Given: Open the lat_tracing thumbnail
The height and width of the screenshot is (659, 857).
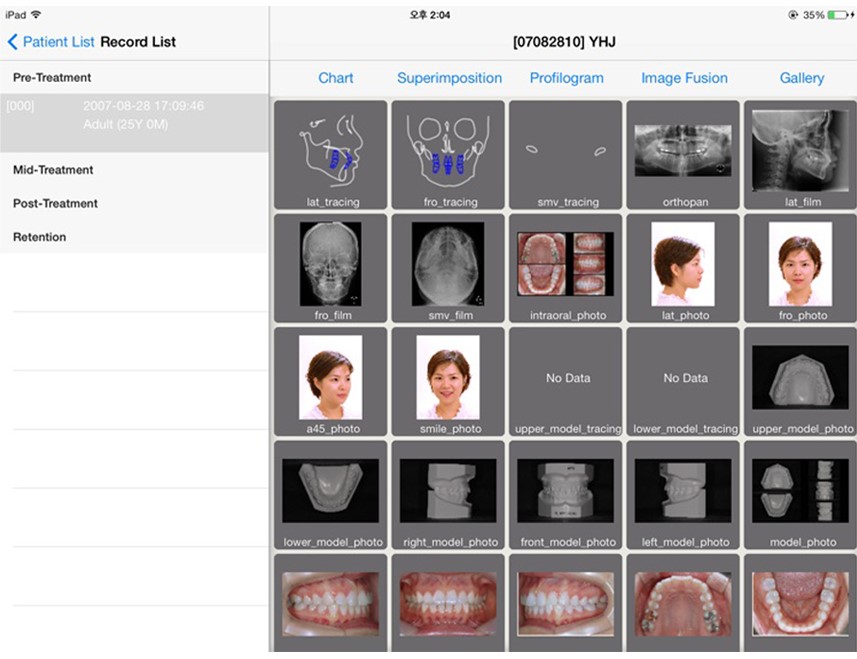Looking at the screenshot, I should (330, 154).
